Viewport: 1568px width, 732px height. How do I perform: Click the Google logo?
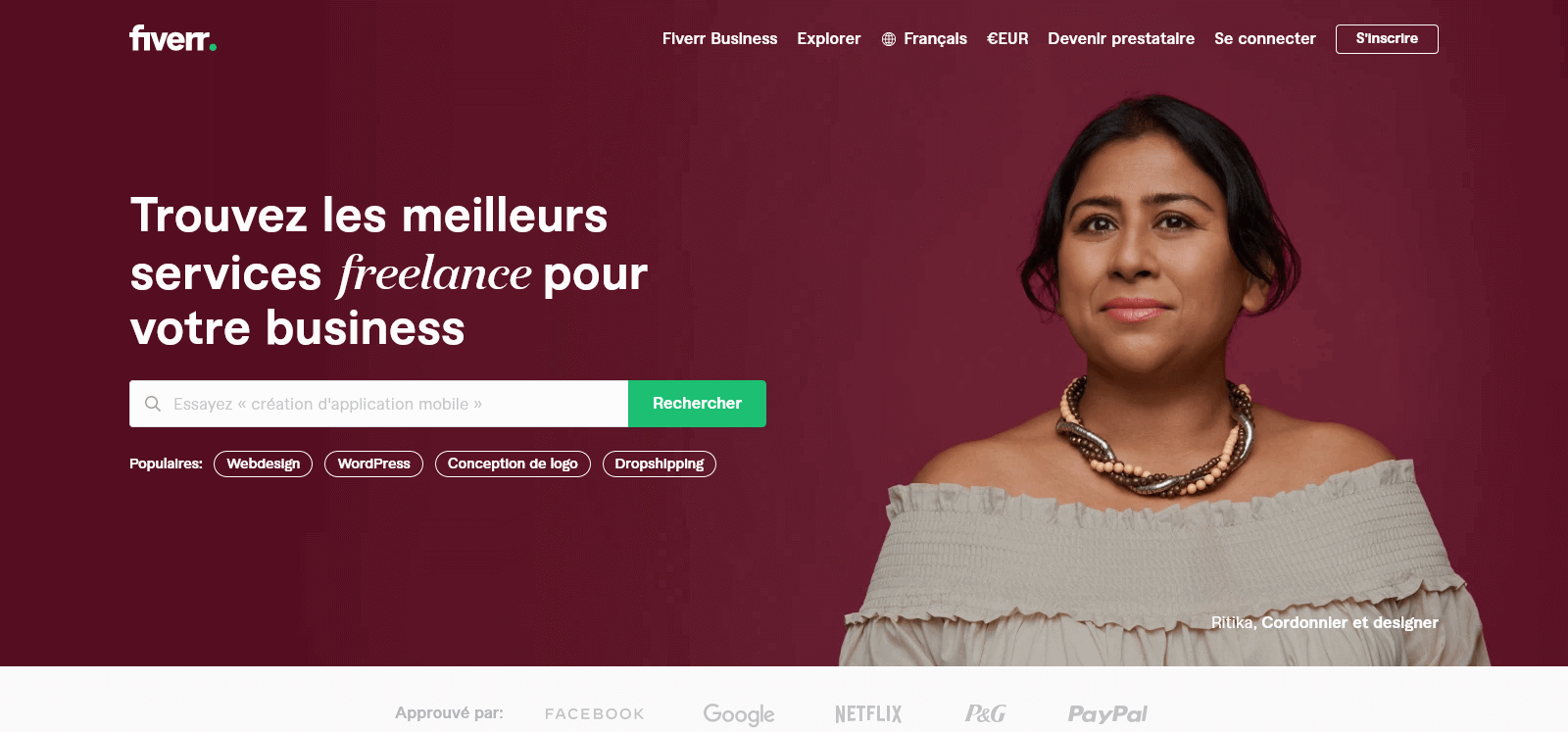pos(739,714)
